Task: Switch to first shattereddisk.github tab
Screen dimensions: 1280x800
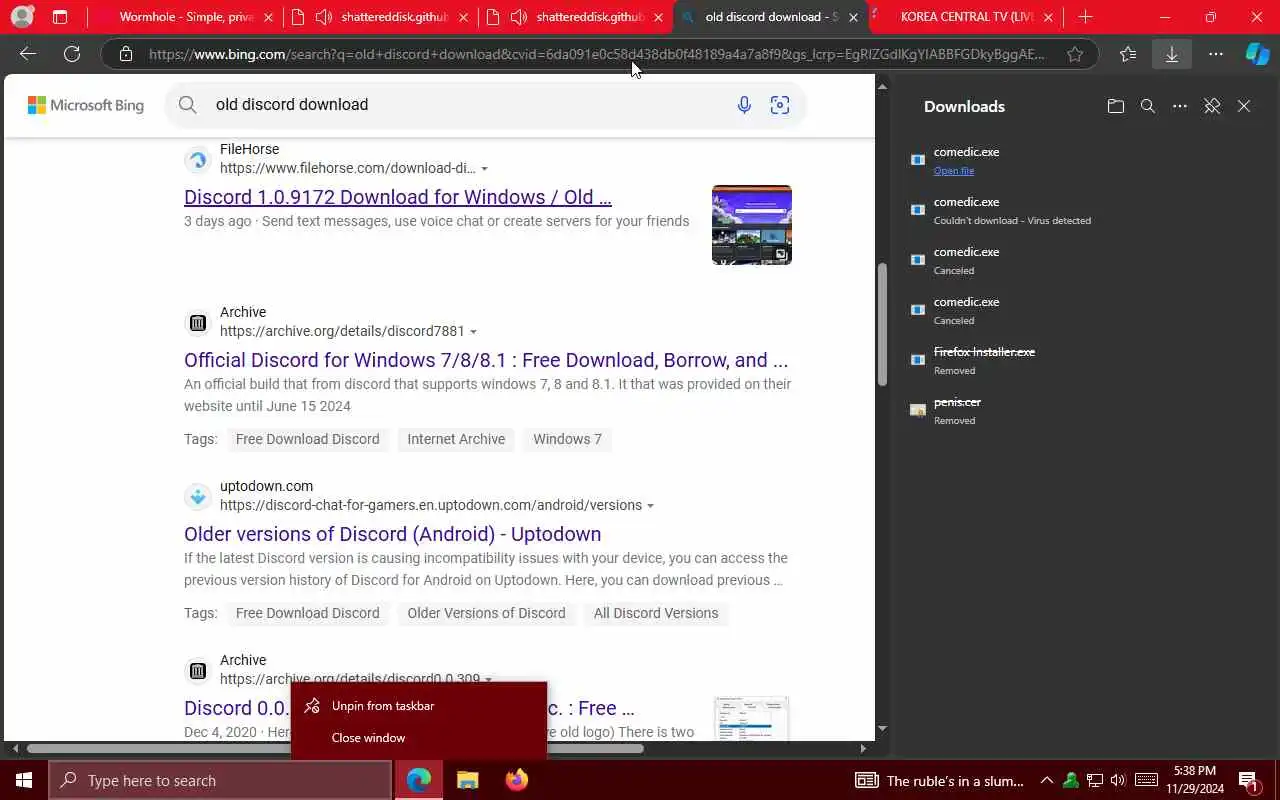Action: [381, 17]
